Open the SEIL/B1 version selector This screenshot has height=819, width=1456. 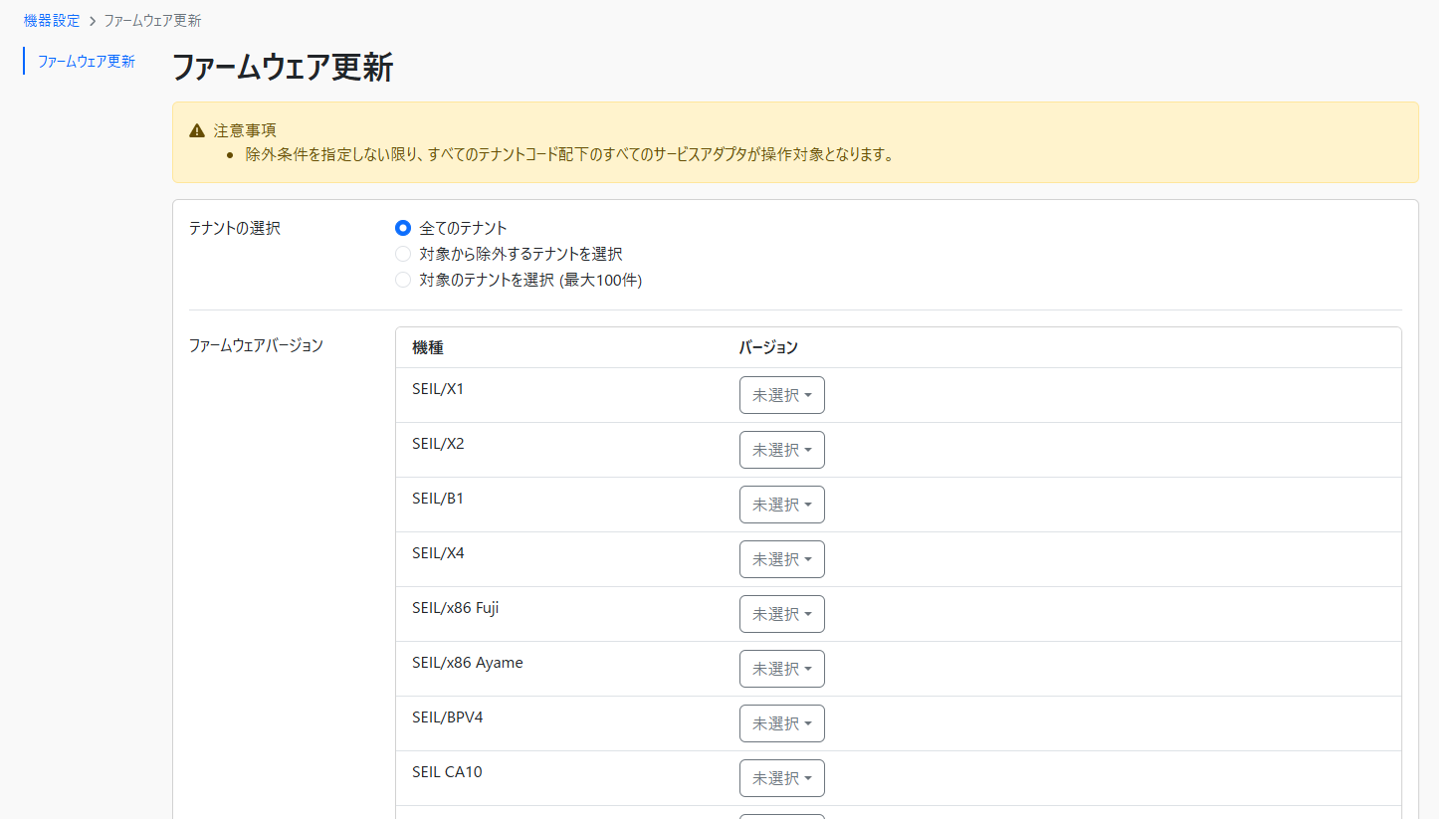click(x=781, y=505)
